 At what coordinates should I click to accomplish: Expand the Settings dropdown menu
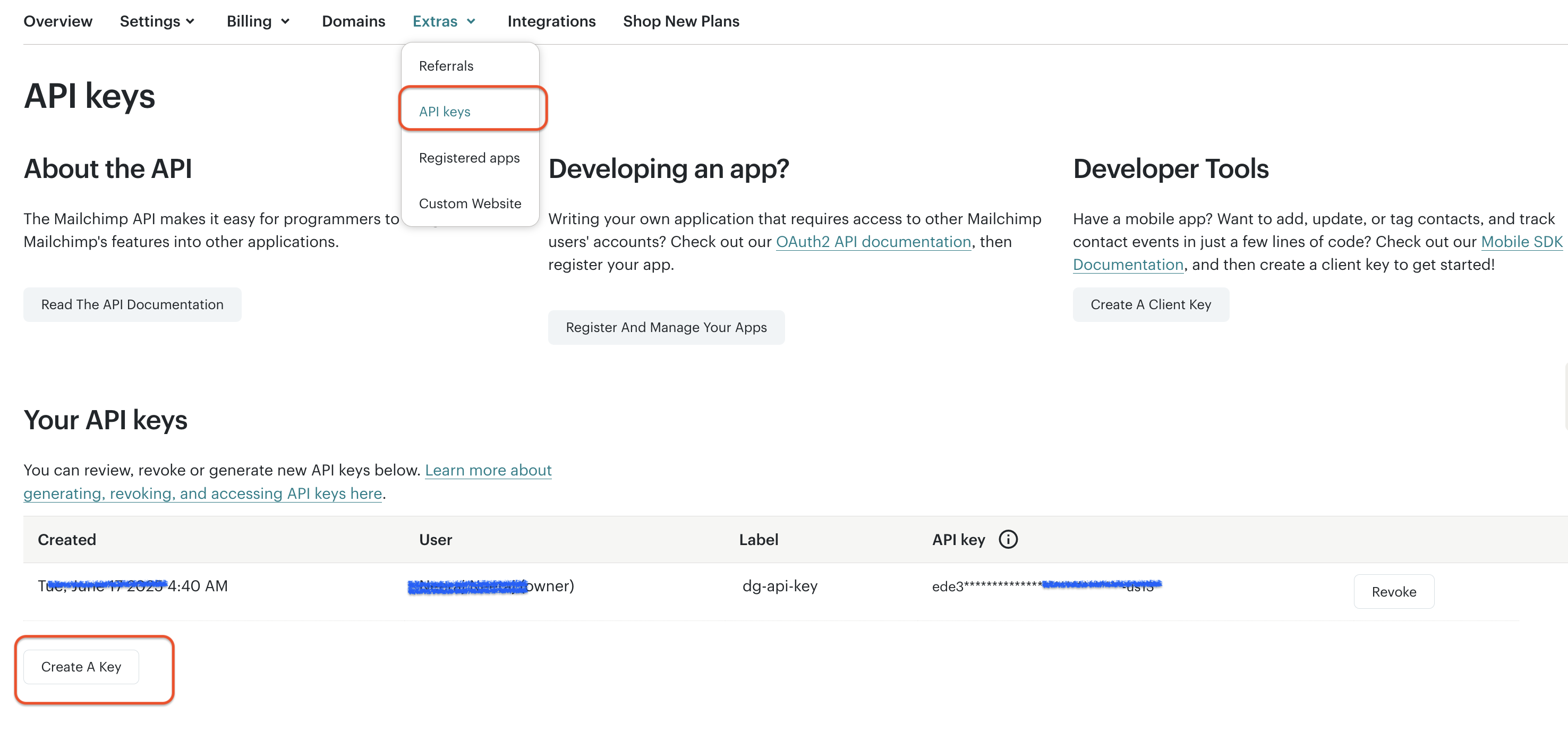coord(157,21)
